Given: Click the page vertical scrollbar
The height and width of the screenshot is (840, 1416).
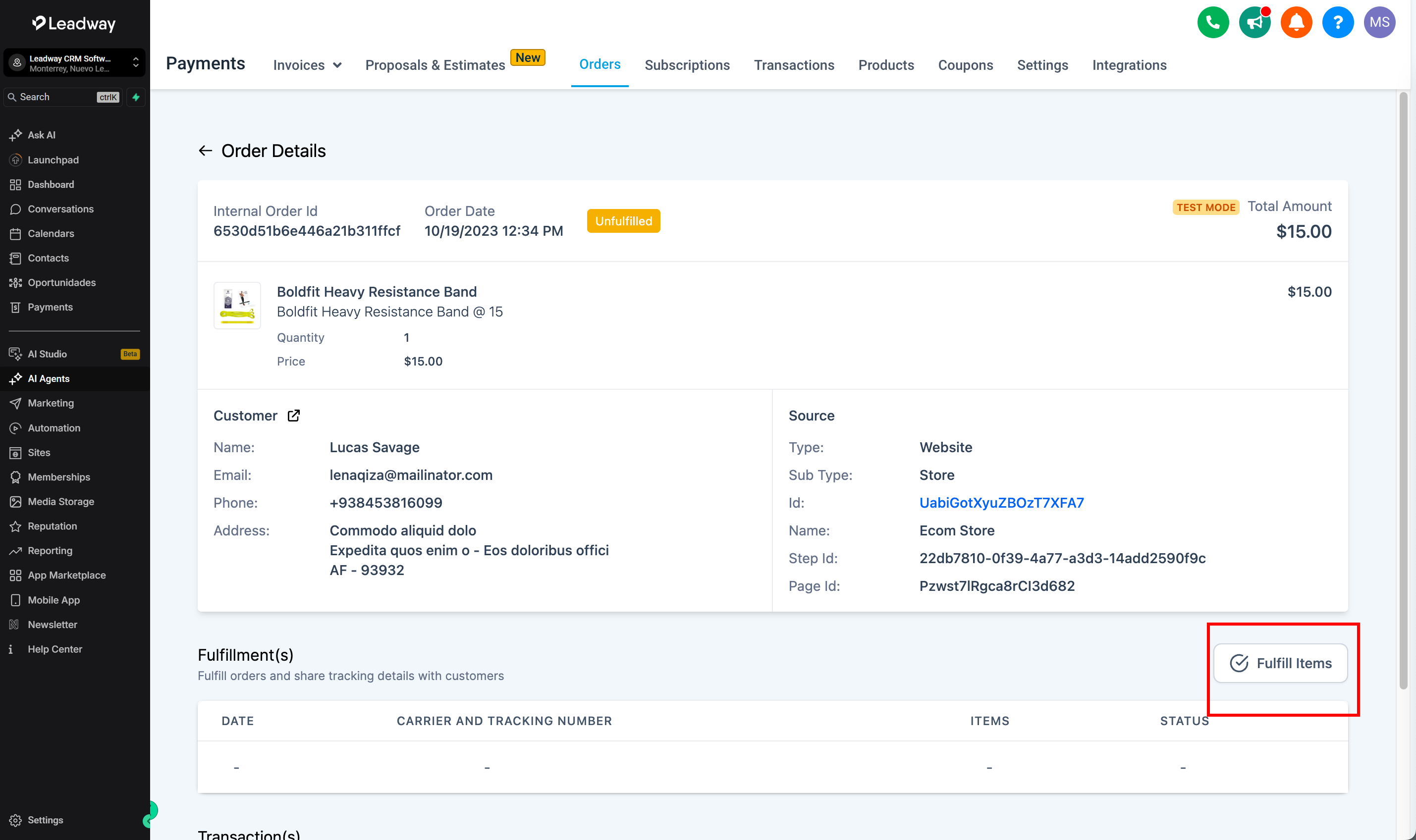Looking at the screenshot, I should tap(1403, 391).
